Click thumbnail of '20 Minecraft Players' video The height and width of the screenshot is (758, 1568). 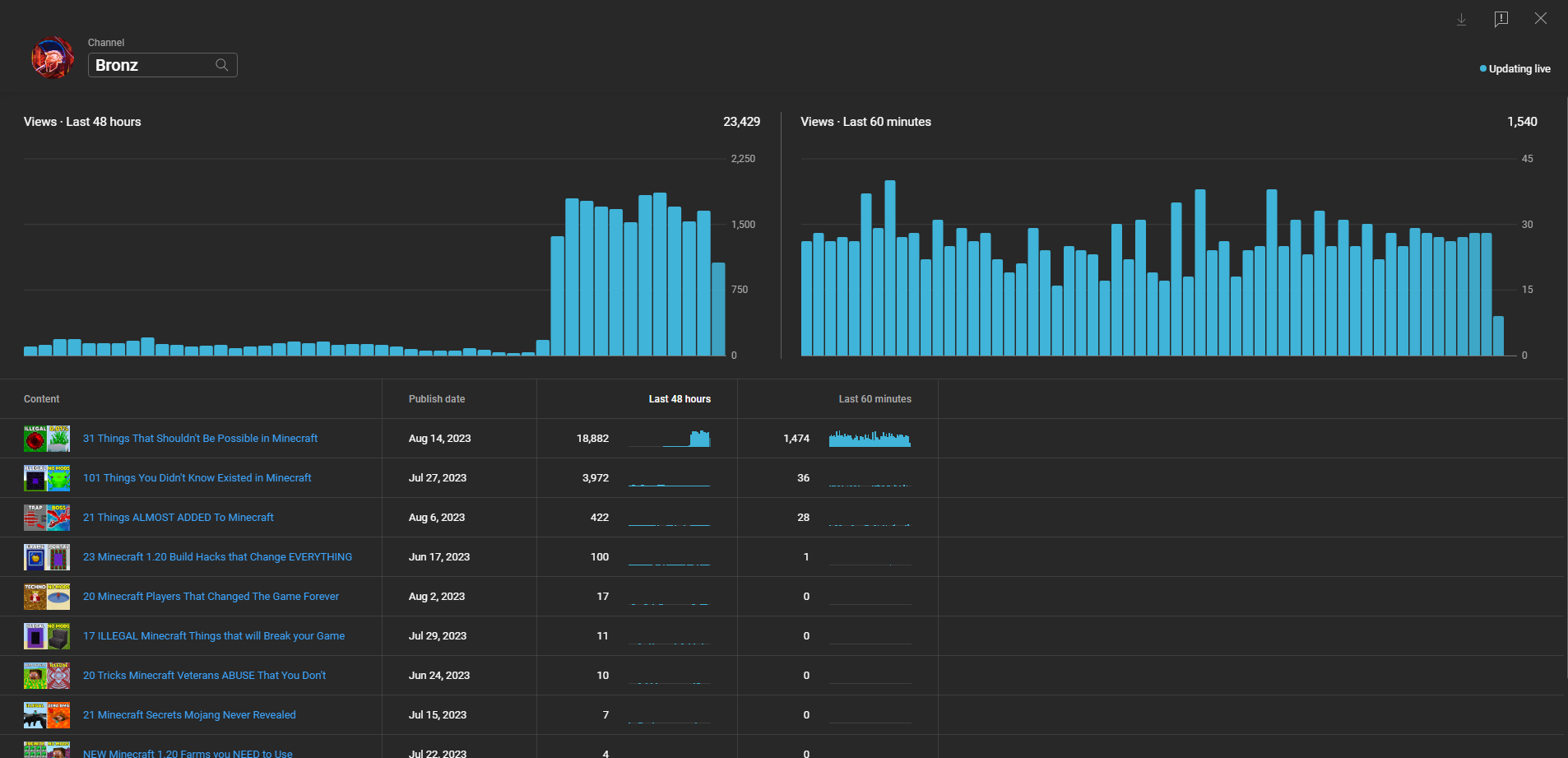coord(47,597)
